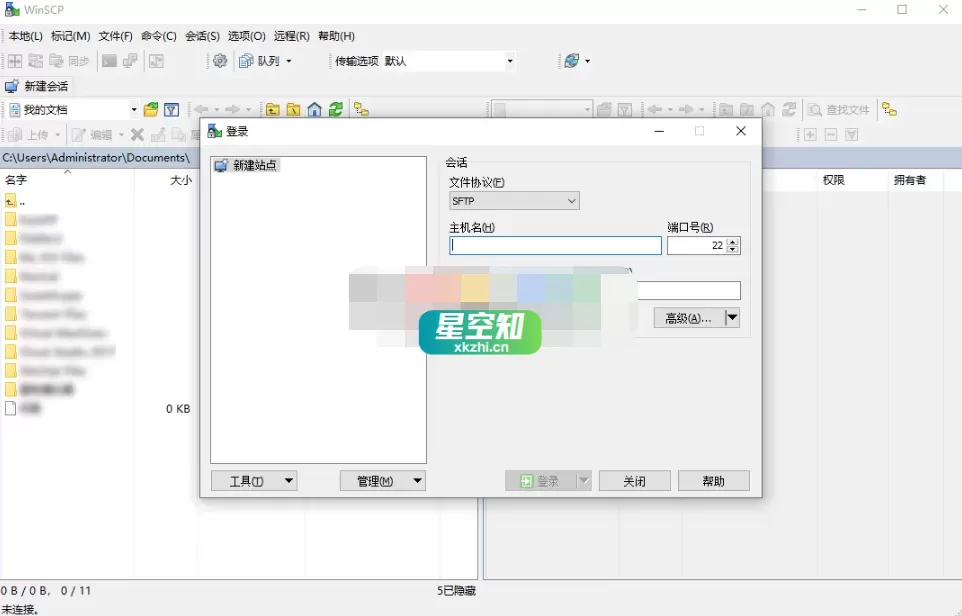Click the 帮助 help button

point(713,480)
